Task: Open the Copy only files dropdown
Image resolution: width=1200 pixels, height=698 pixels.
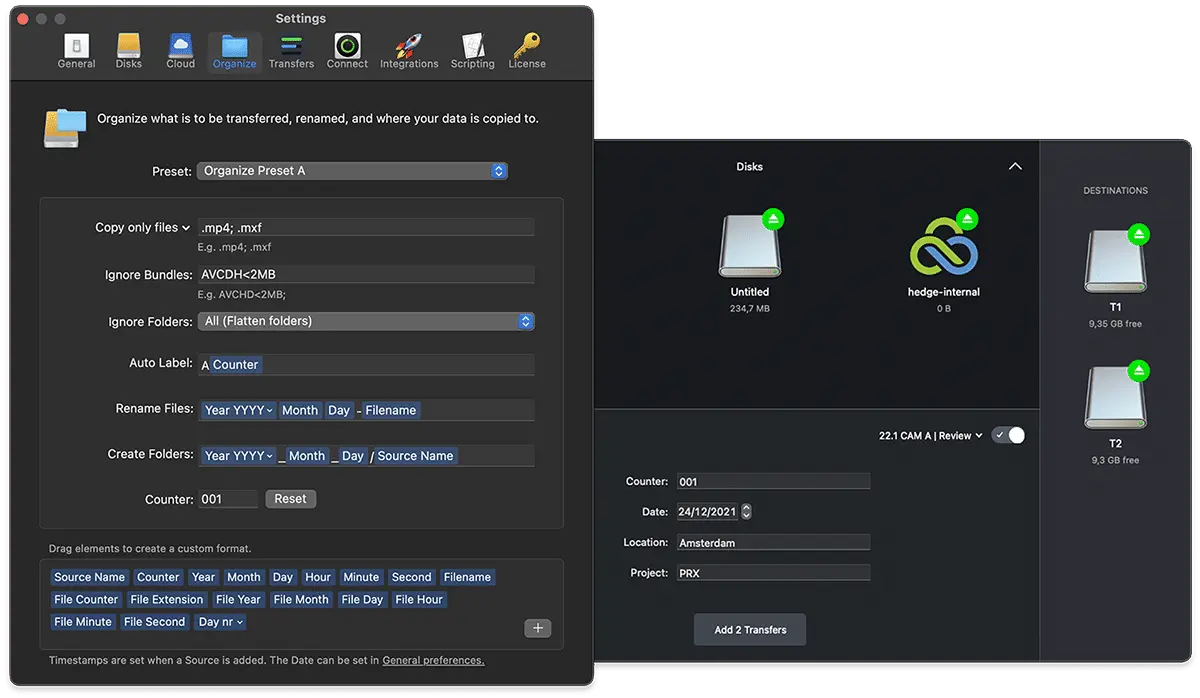Action: tap(142, 228)
